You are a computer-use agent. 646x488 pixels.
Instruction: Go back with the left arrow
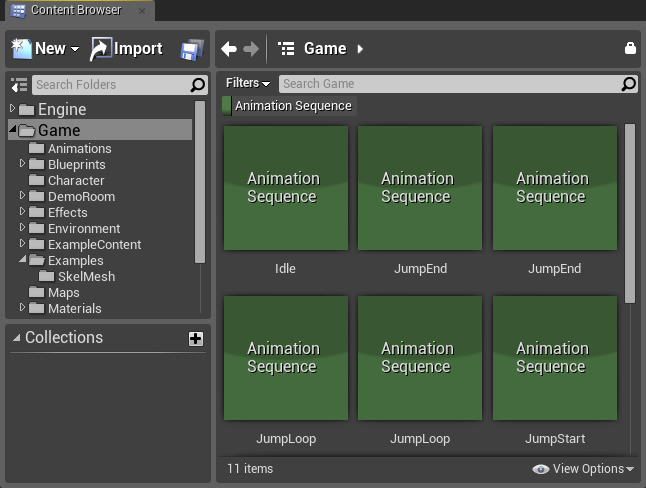[x=229, y=49]
